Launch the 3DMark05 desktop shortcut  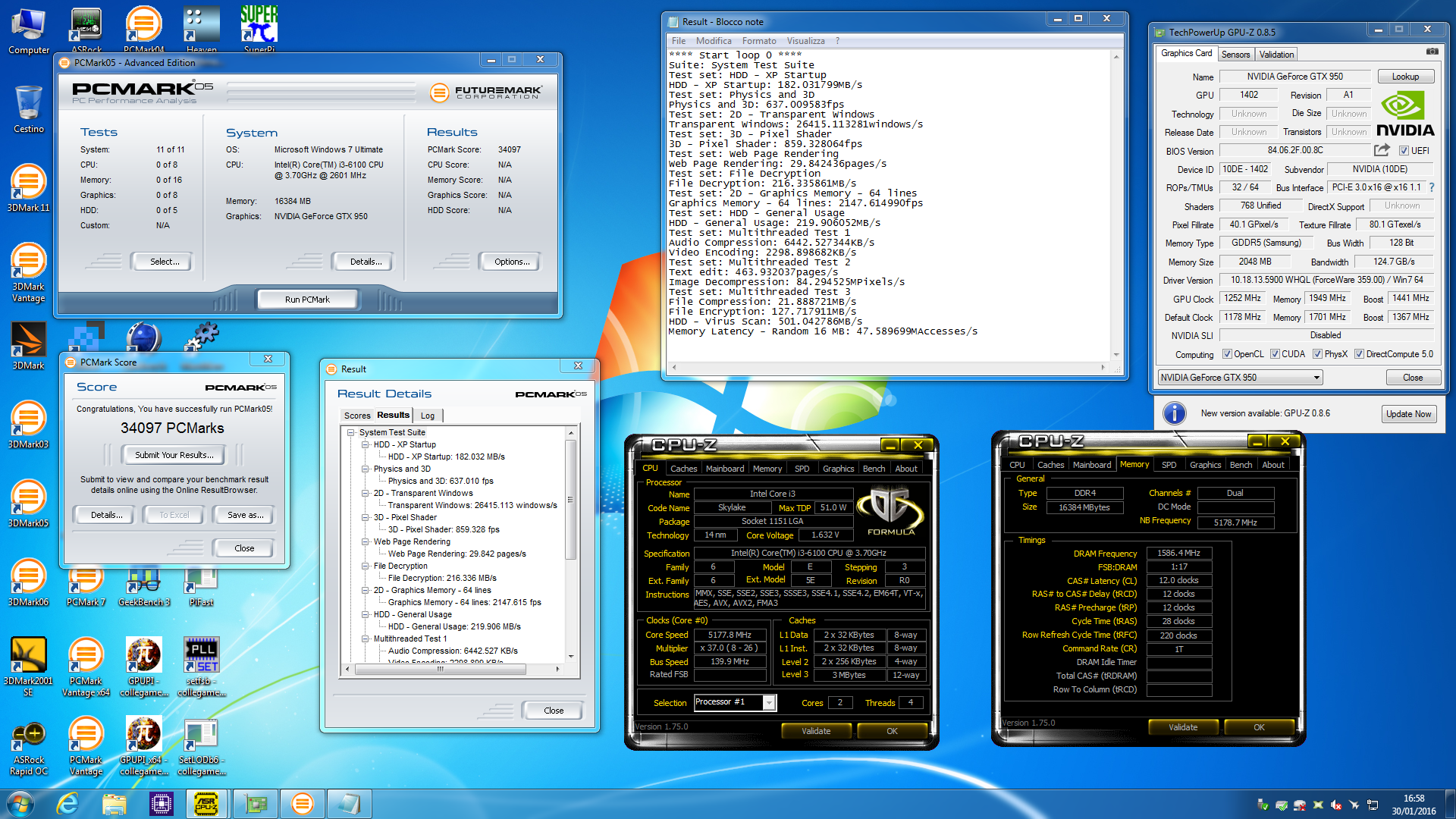coord(29,504)
